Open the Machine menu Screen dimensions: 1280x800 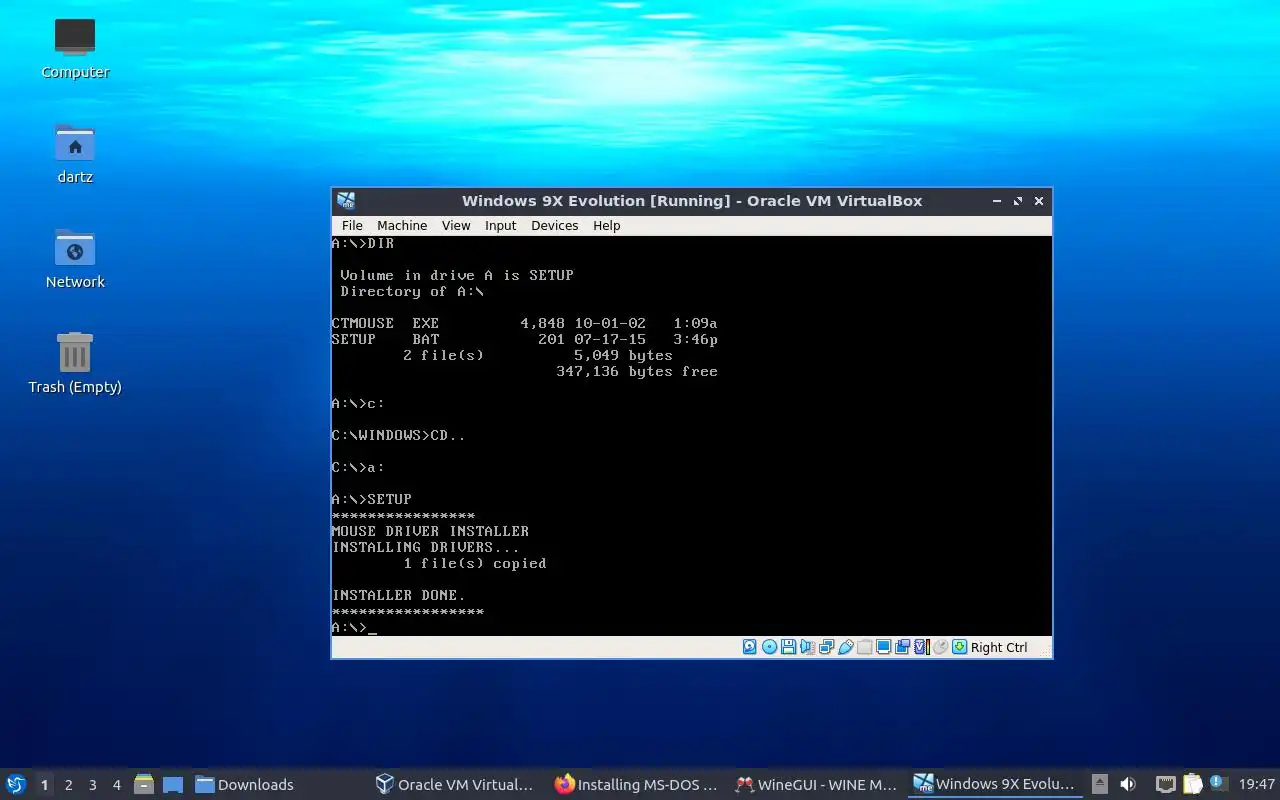coord(402,226)
